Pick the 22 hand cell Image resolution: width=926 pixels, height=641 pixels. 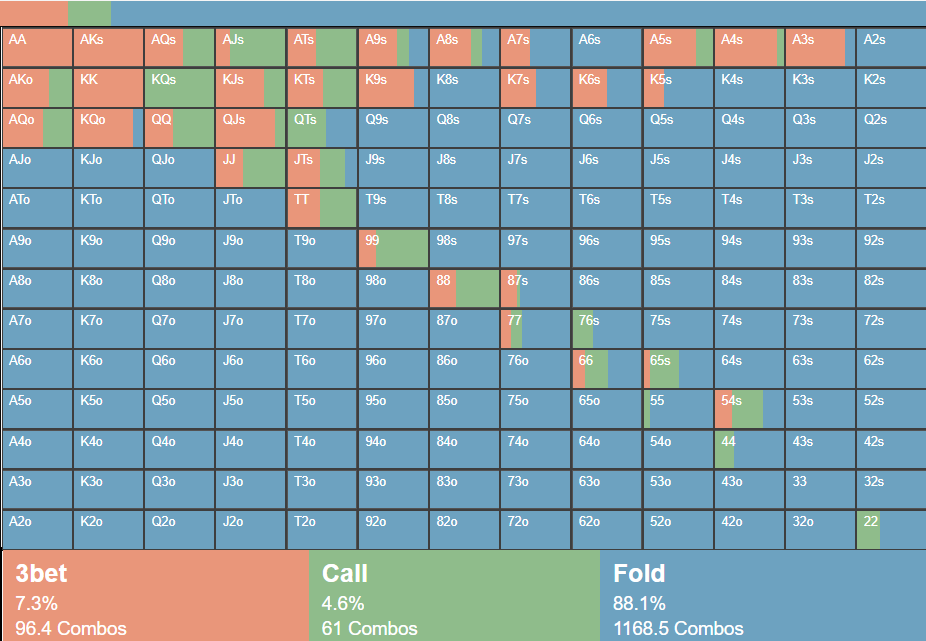890,529
